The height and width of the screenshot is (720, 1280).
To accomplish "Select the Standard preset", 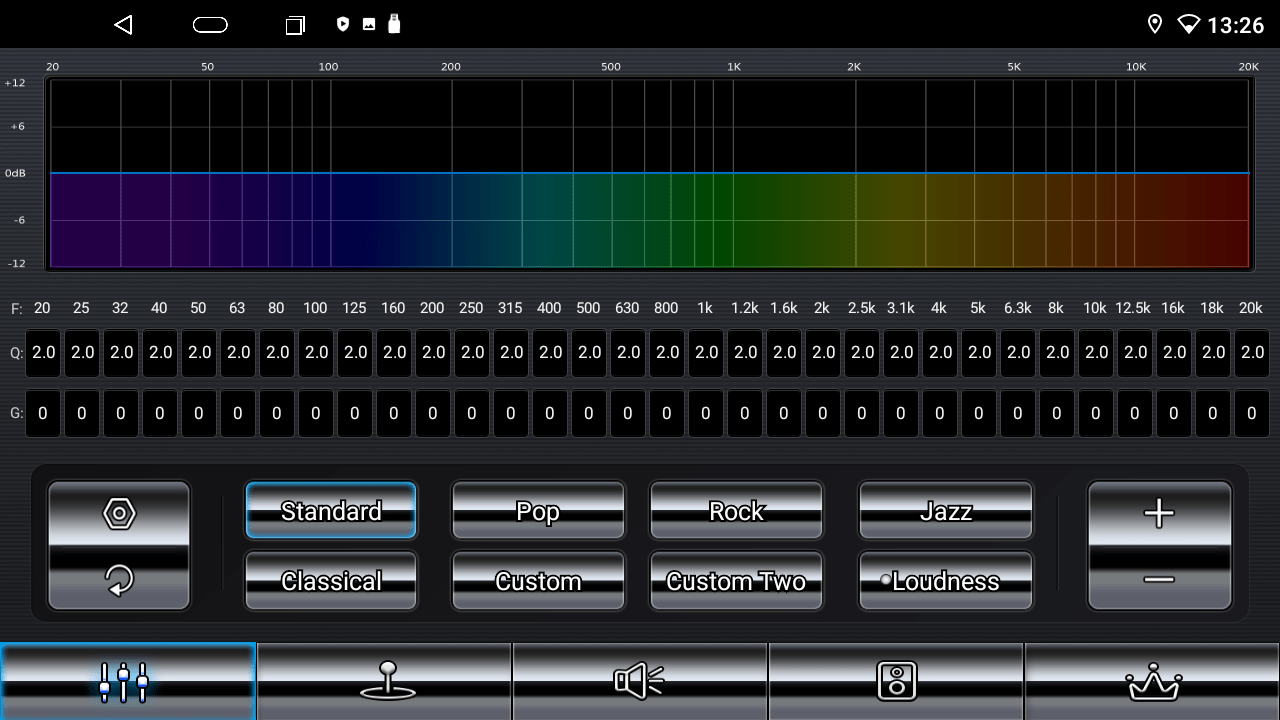I will (x=331, y=511).
